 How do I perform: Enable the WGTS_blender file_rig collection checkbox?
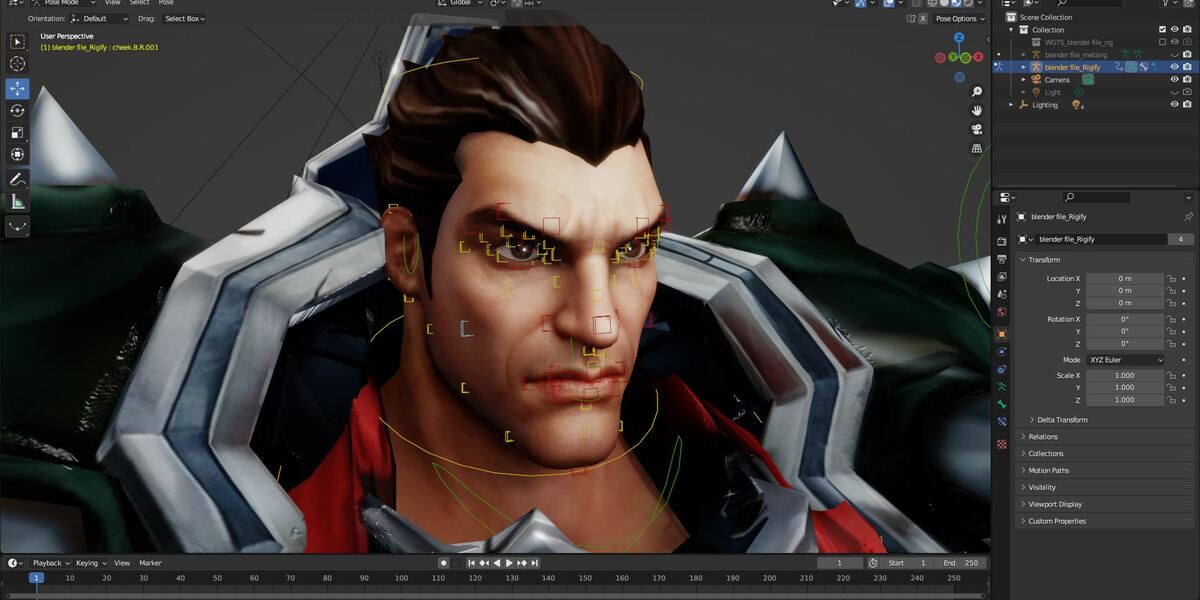tap(1162, 42)
